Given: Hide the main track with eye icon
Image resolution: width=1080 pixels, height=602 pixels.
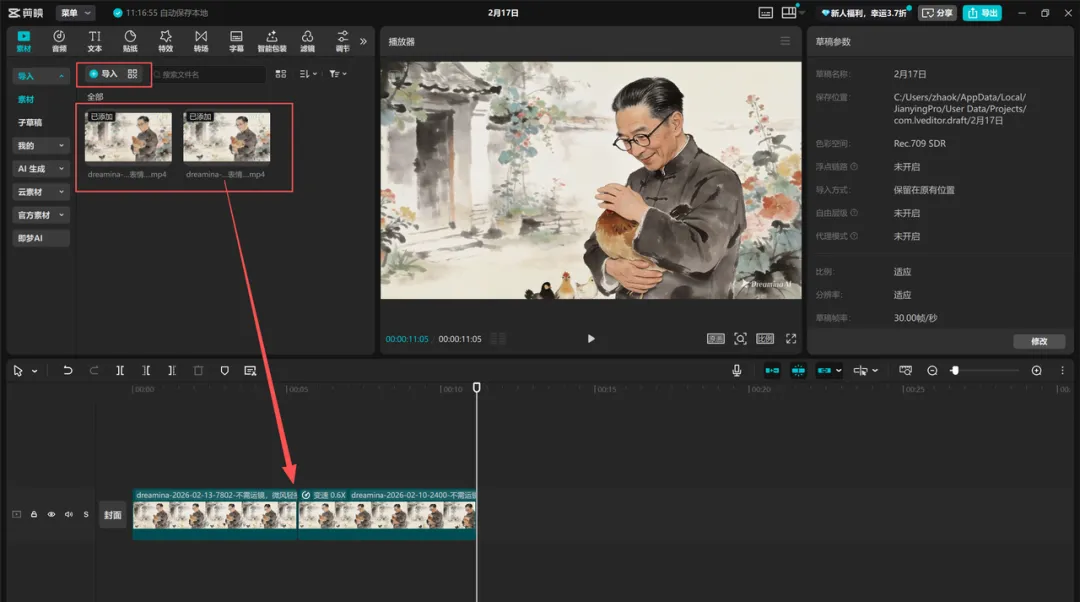Looking at the screenshot, I should coord(51,515).
